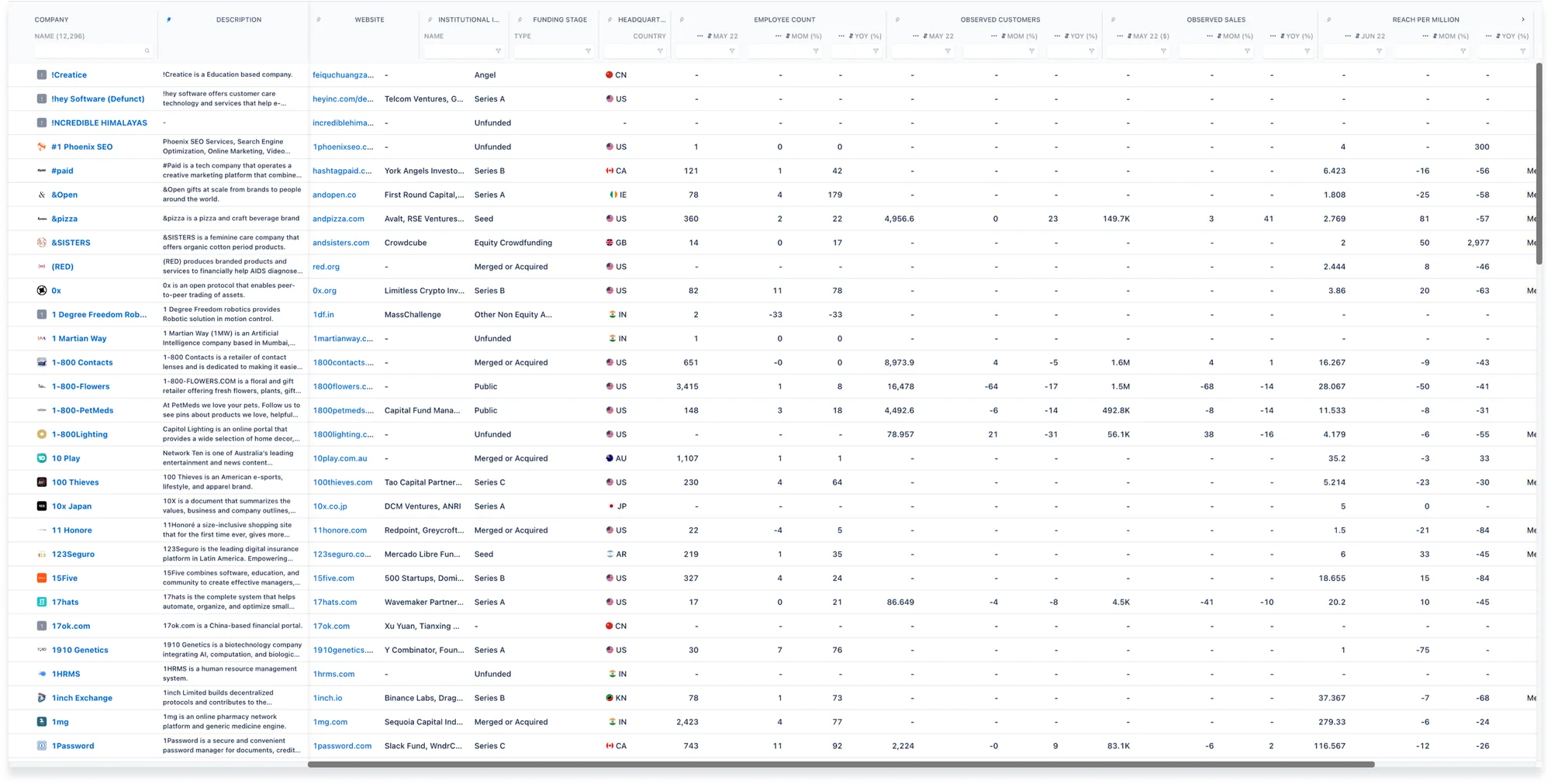Open options menu for Observed Sales YoY (%)

point(1273,36)
